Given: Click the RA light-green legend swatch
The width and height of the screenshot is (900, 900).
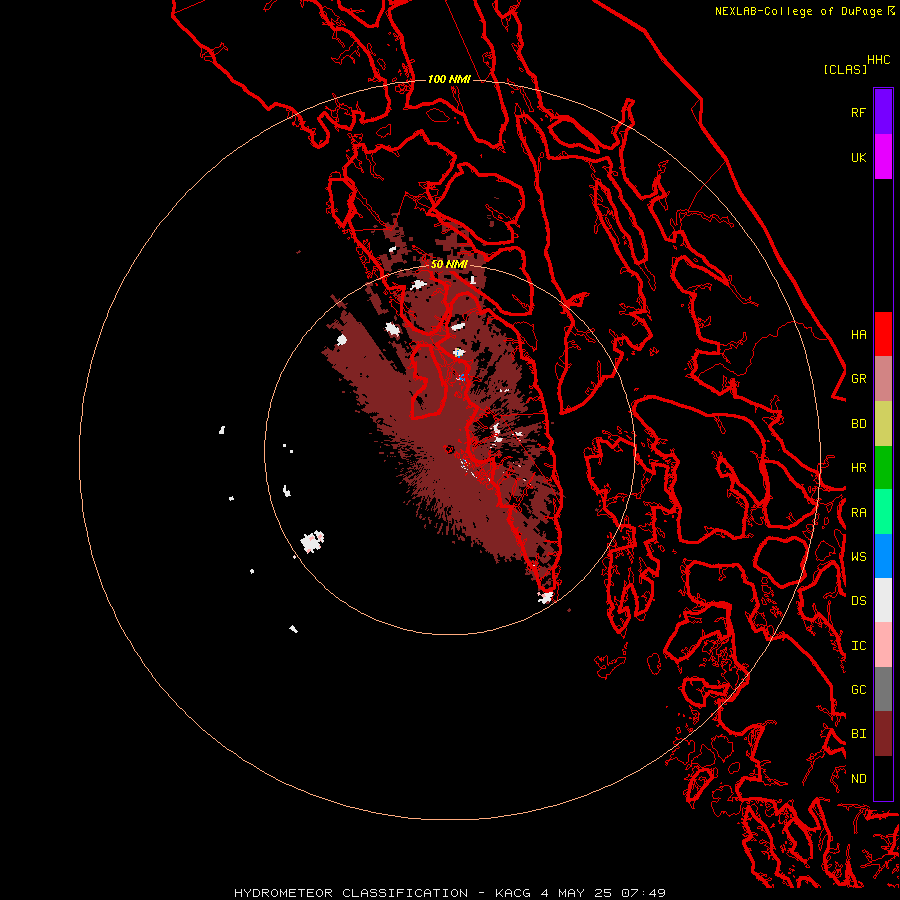Looking at the screenshot, I should coord(883,512).
